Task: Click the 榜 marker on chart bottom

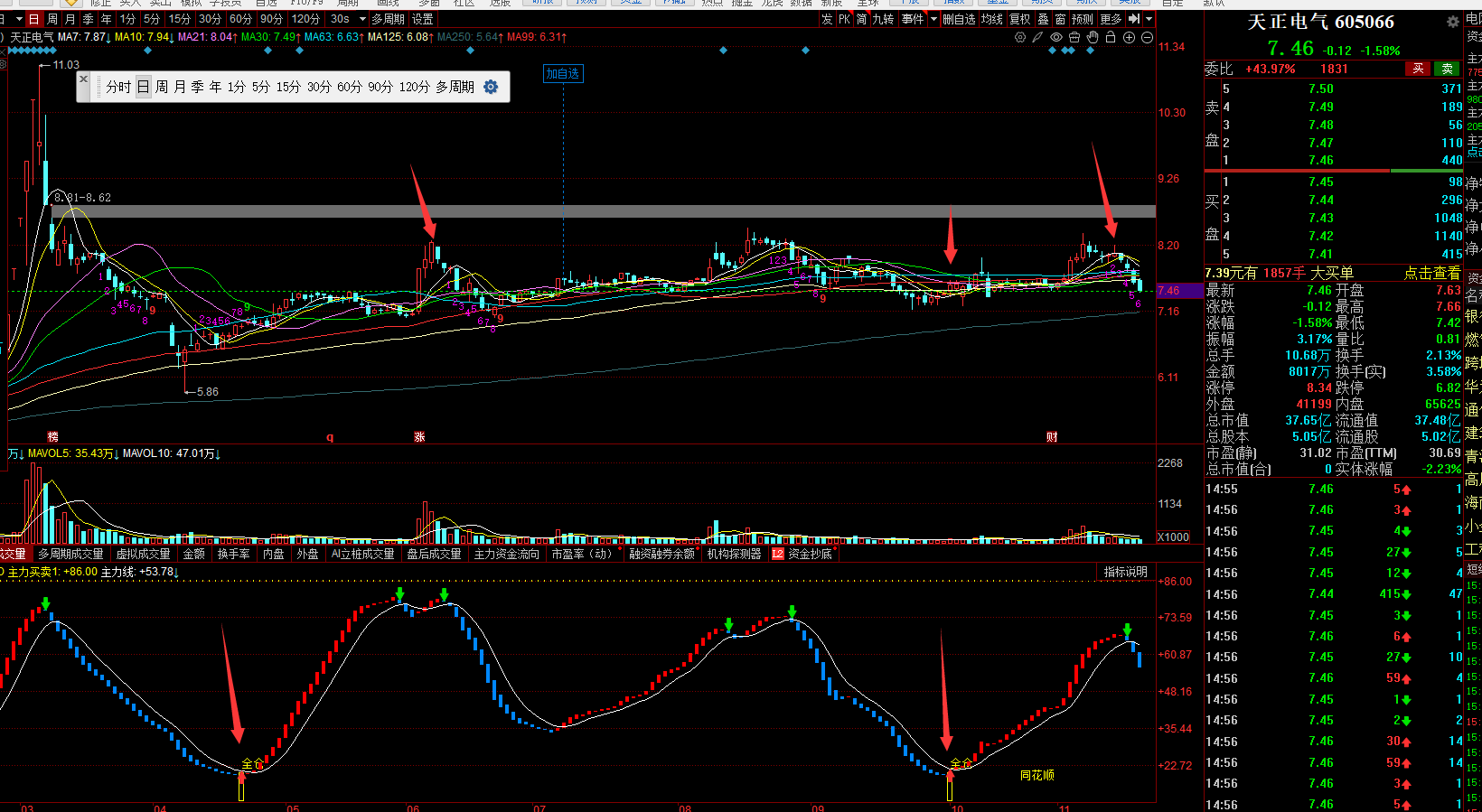Action: 52,437
